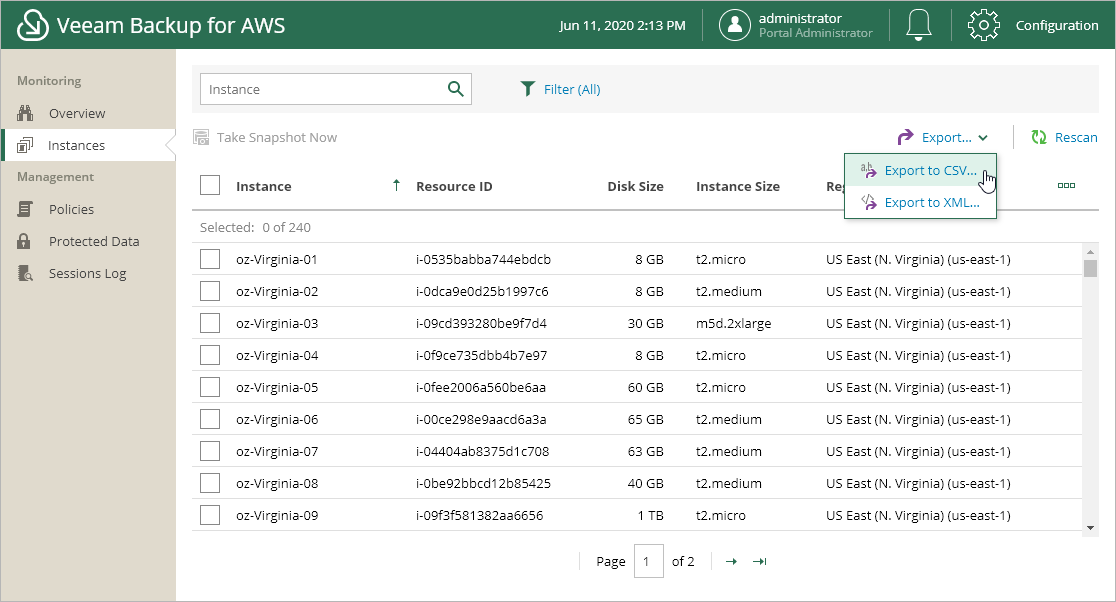Click the Rescan button label
1116x602 pixels.
pyautogui.click(x=1075, y=137)
